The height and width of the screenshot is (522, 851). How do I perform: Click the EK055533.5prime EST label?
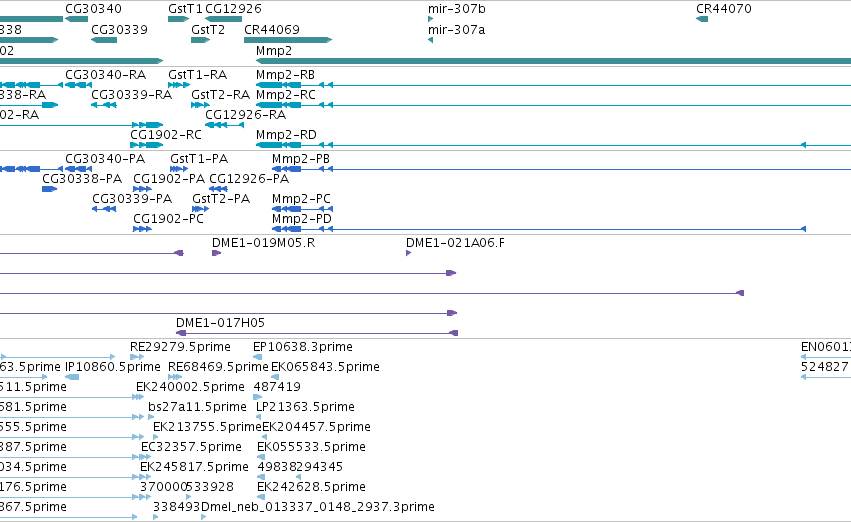pos(312,447)
